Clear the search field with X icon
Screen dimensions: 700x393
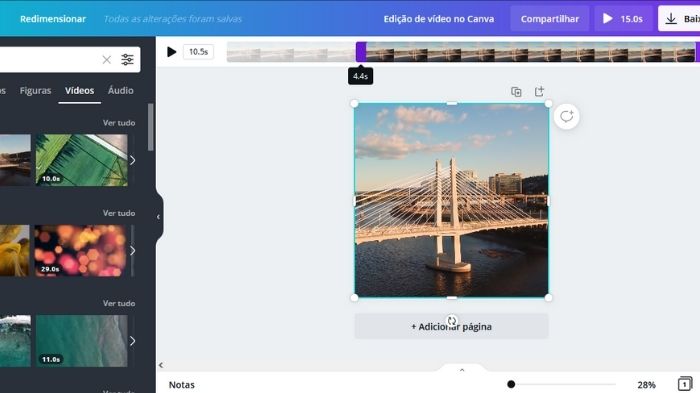coord(106,59)
